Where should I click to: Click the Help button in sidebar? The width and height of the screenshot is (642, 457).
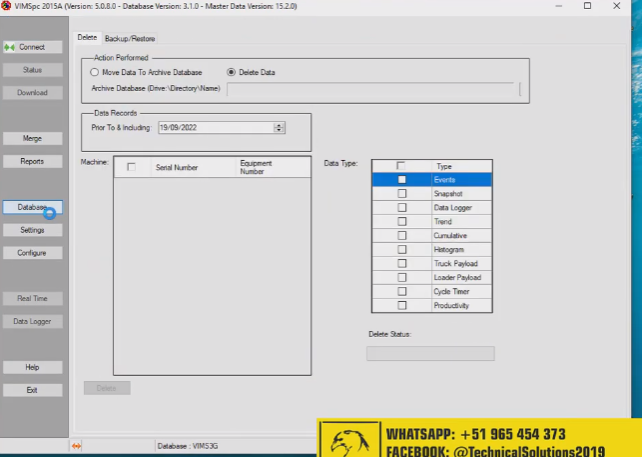click(x=32, y=367)
